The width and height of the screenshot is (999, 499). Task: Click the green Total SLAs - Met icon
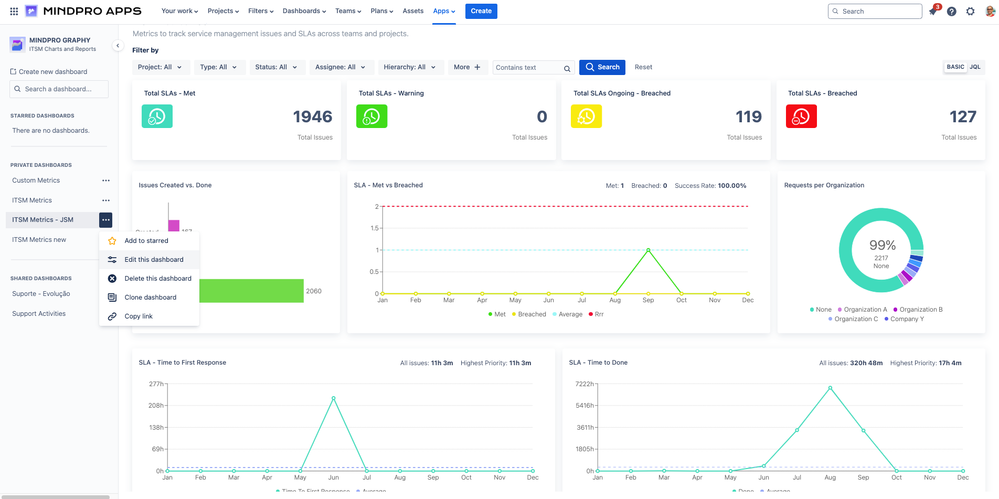pos(157,116)
